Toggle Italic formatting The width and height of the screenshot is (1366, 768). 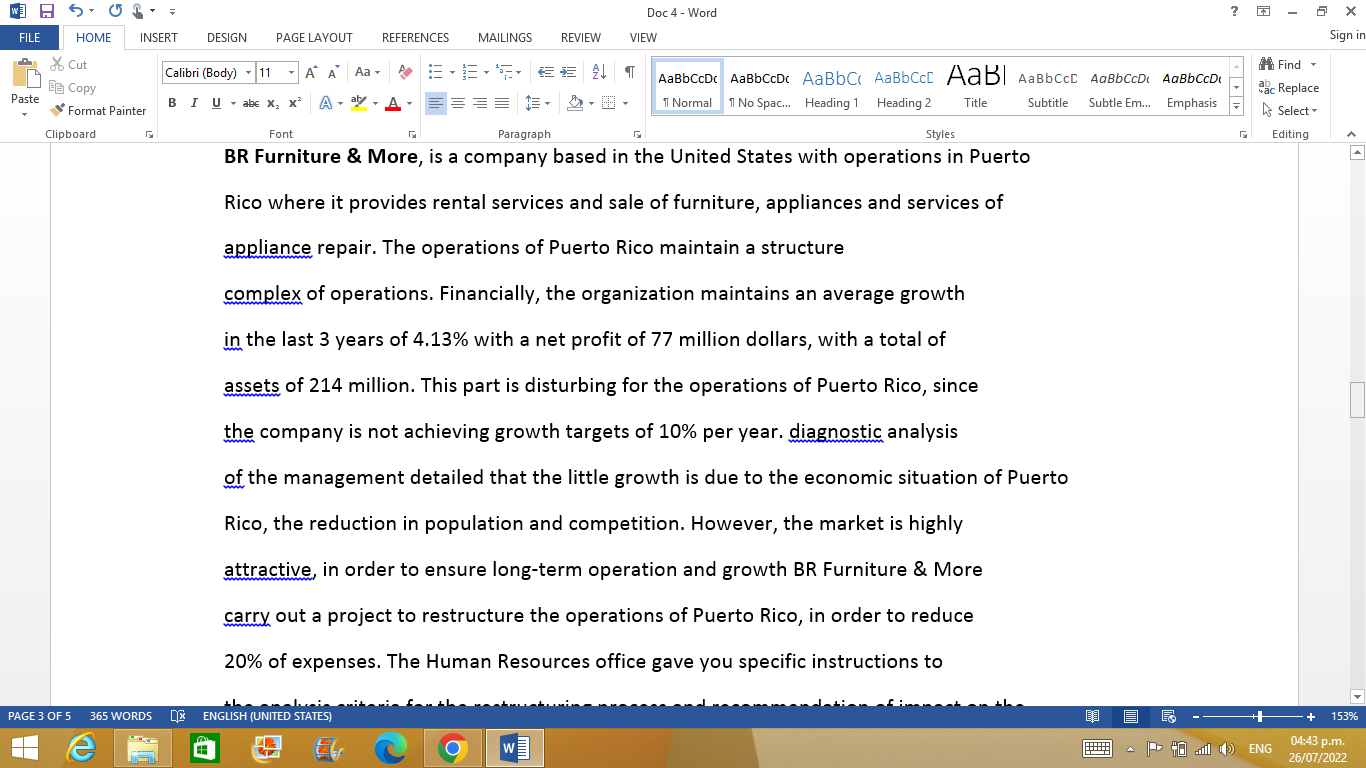(193, 103)
